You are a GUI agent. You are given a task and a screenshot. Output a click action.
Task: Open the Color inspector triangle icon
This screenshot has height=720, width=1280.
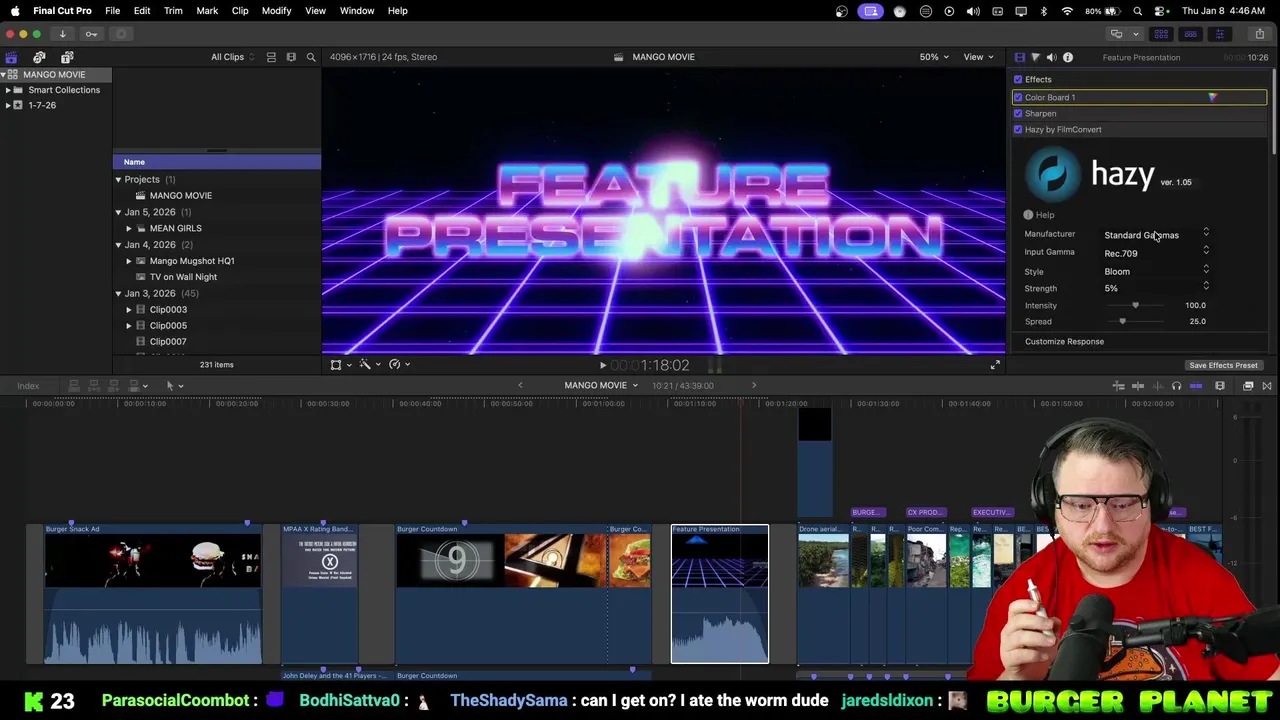(x=1035, y=57)
